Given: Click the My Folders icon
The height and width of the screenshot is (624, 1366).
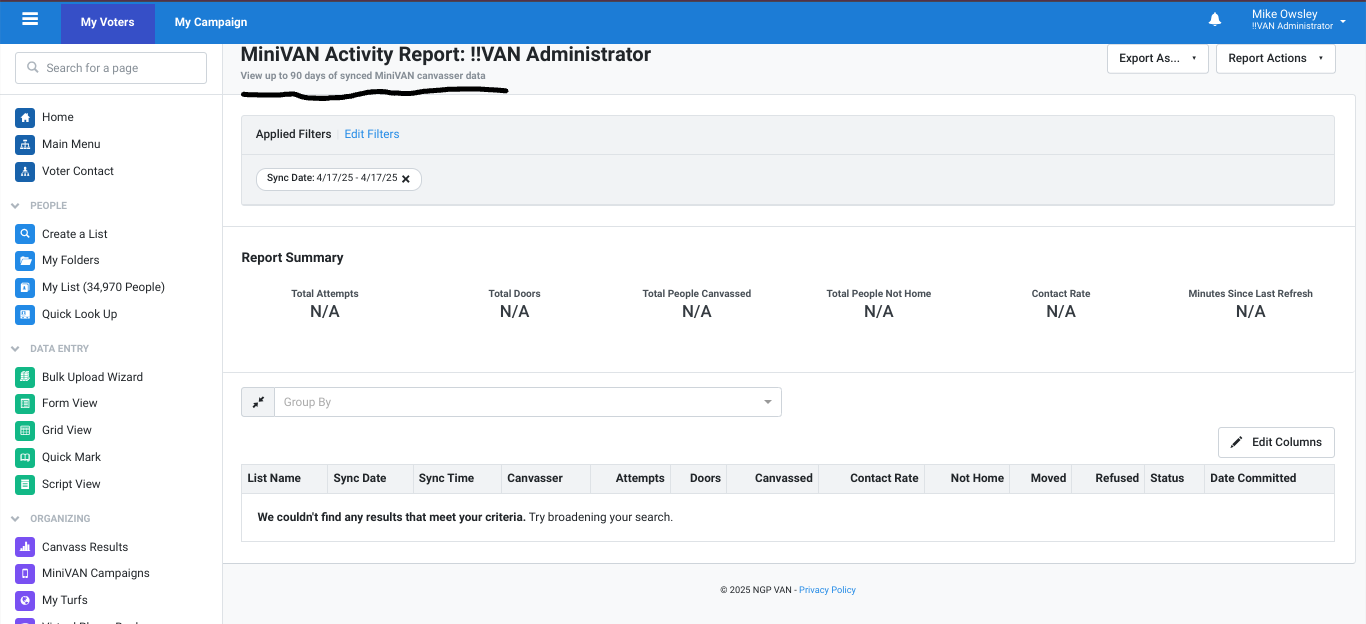Looking at the screenshot, I should [x=25, y=260].
